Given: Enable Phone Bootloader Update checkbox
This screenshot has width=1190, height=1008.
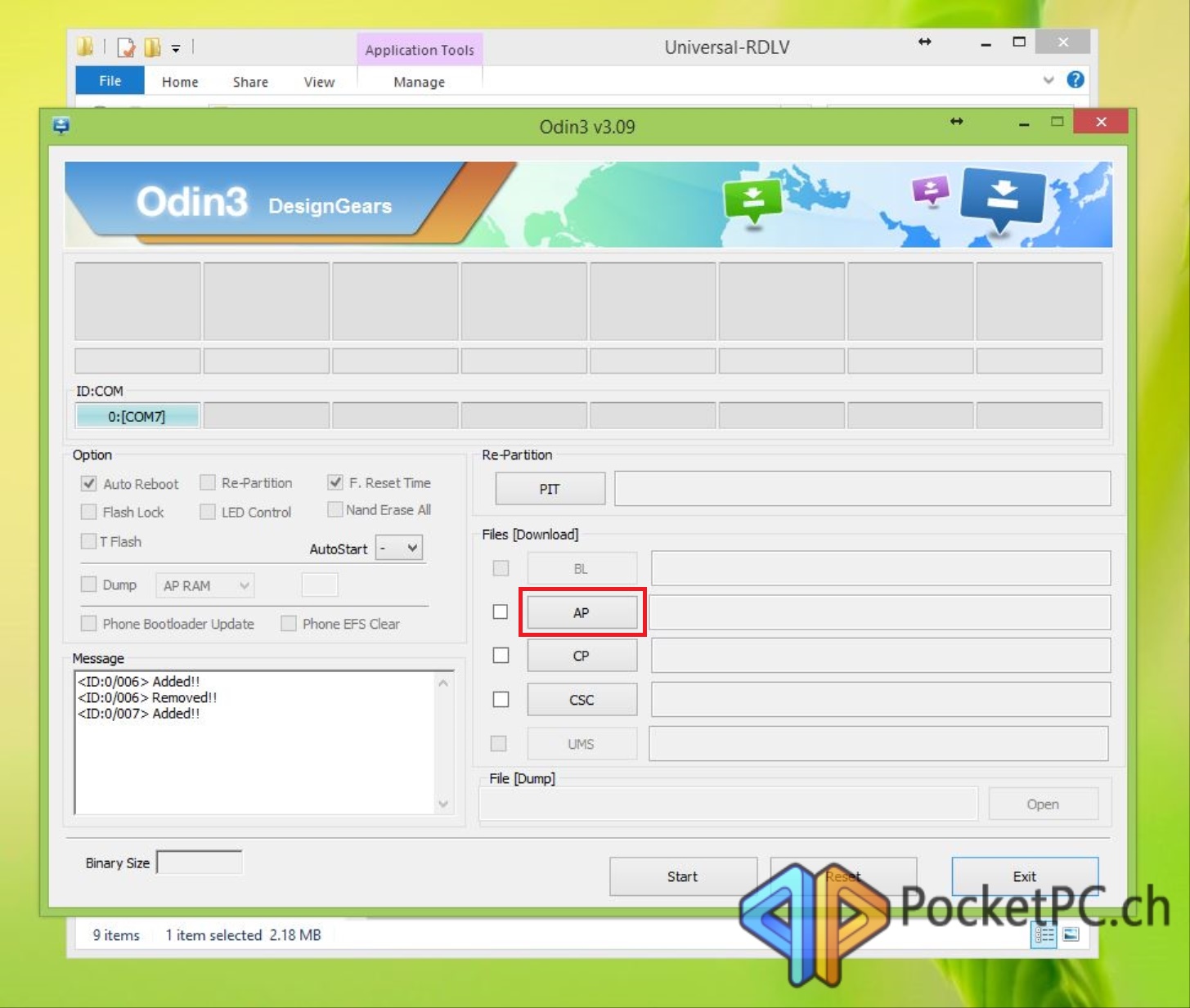Looking at the screenshot, I should point(88,624).
